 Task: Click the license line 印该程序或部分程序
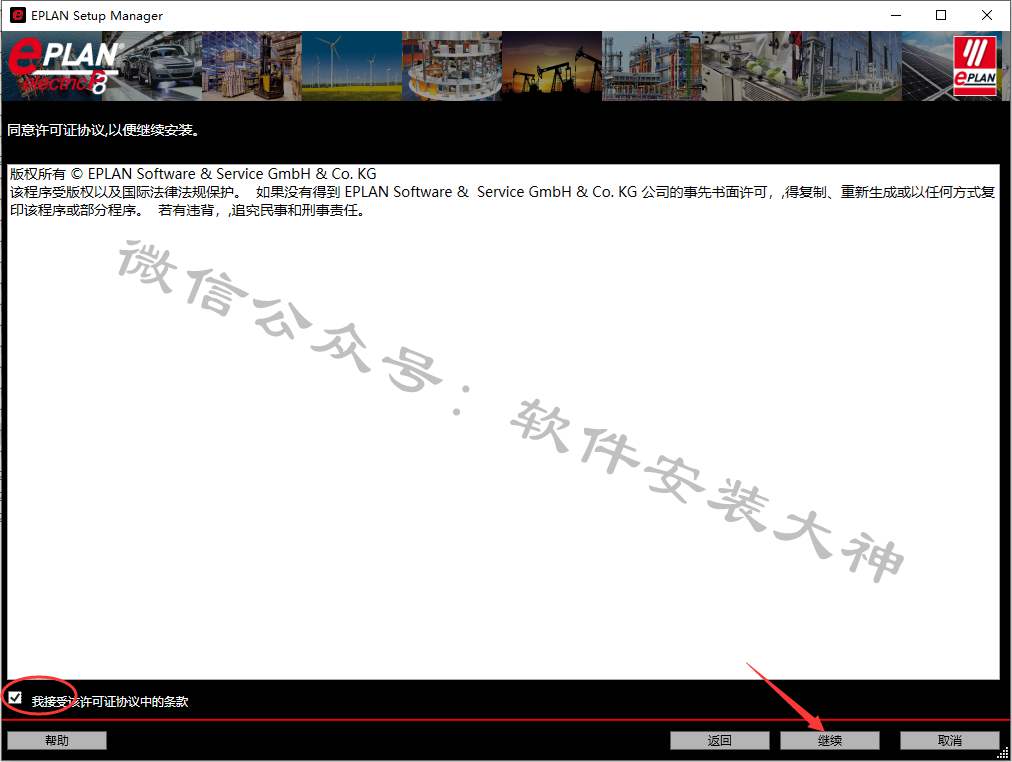point(76,210)
